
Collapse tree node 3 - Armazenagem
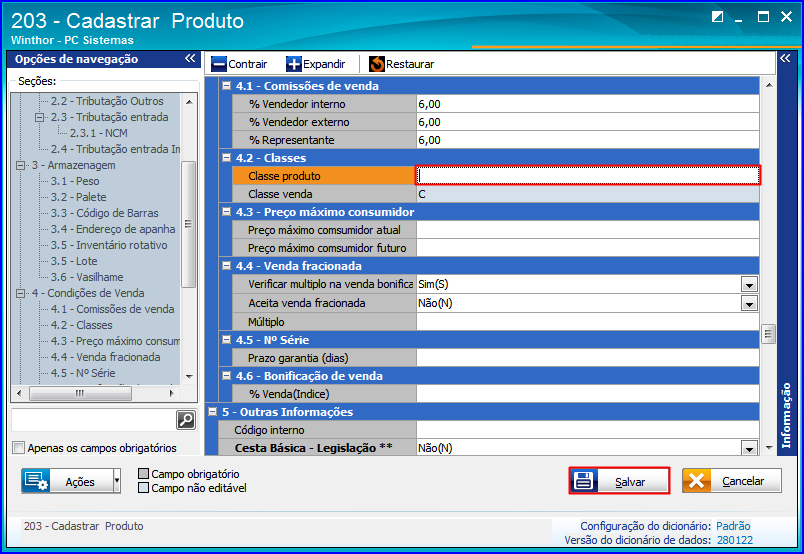[21, 165]
